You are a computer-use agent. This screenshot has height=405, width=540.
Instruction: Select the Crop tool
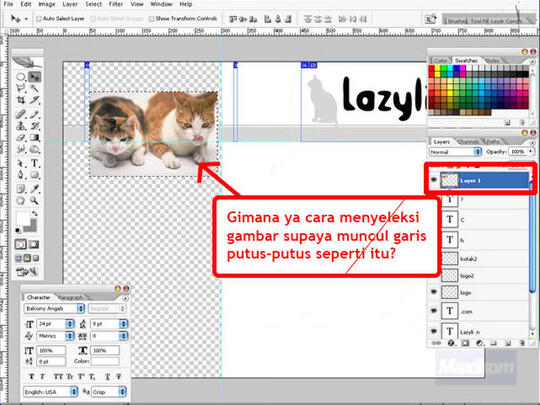(21, 100)
